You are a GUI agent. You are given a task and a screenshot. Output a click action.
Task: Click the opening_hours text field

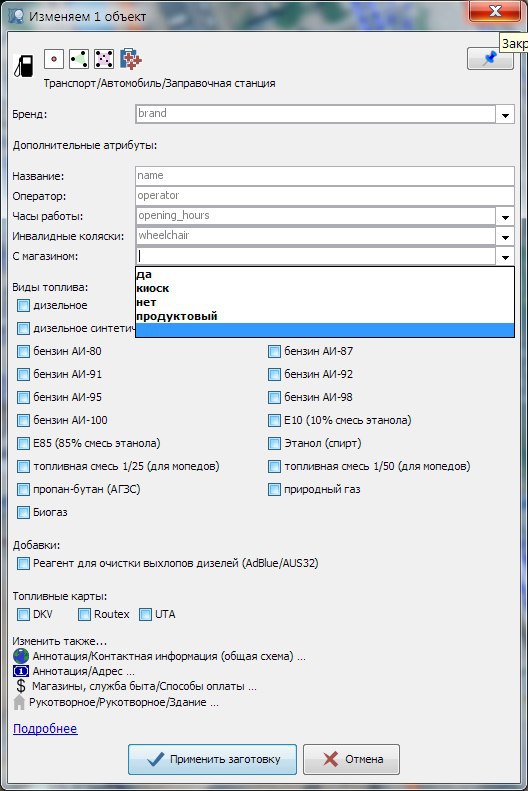(316, 216)
